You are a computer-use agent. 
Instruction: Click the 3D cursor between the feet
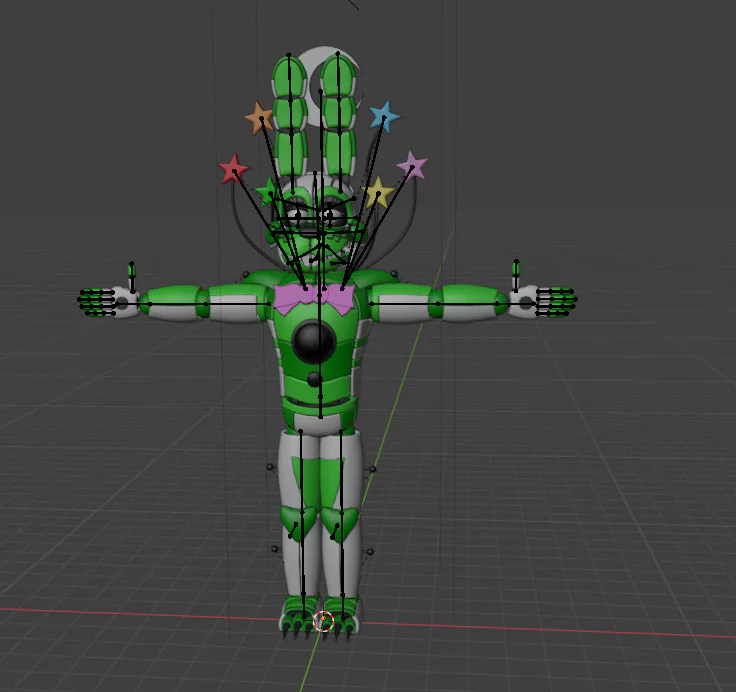(323, 622)
